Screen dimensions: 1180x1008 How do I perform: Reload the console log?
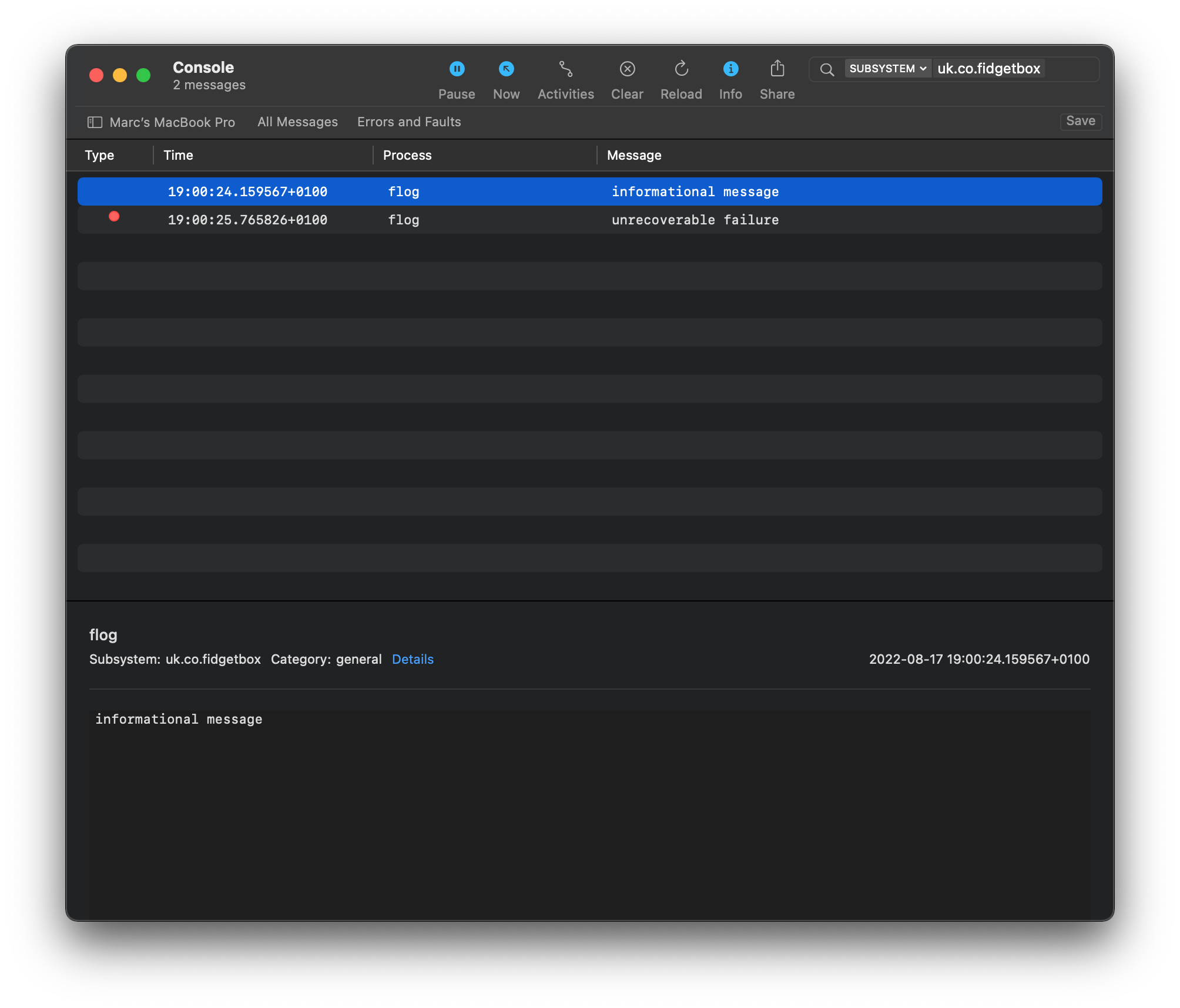[681, 69]
